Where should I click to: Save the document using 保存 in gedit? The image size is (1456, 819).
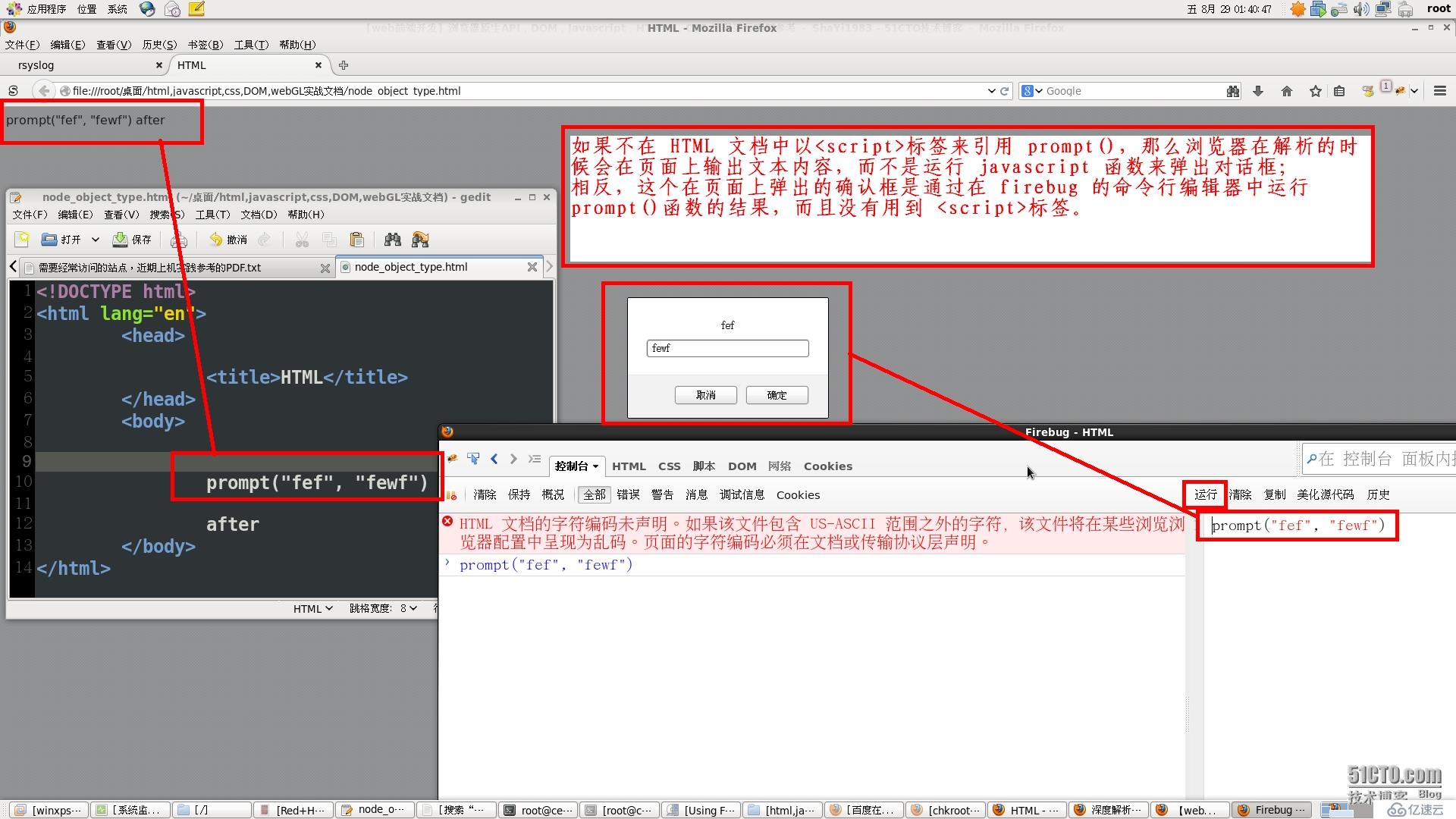132,240
